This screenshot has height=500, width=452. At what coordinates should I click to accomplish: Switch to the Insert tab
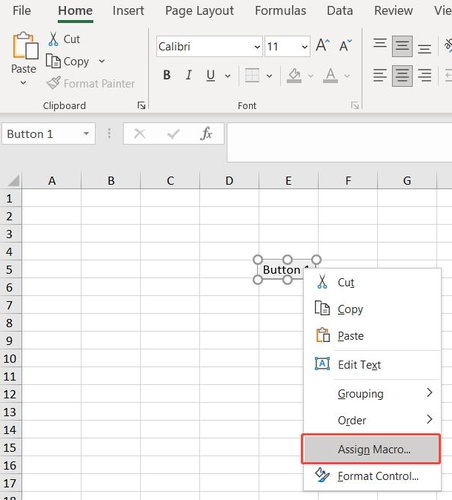[x=128, y=11]
